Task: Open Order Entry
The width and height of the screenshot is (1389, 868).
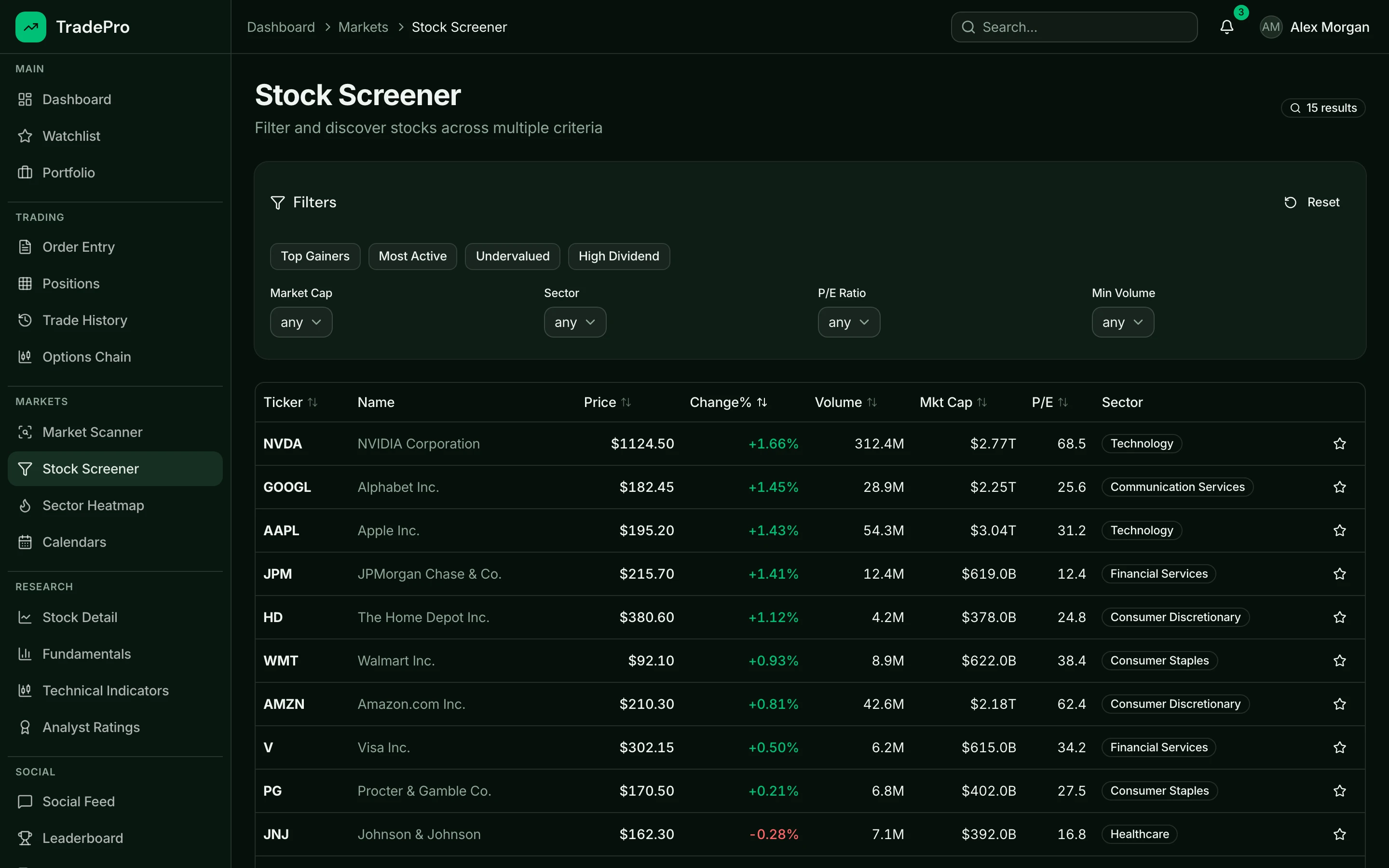Action: [x=115, y=247]
